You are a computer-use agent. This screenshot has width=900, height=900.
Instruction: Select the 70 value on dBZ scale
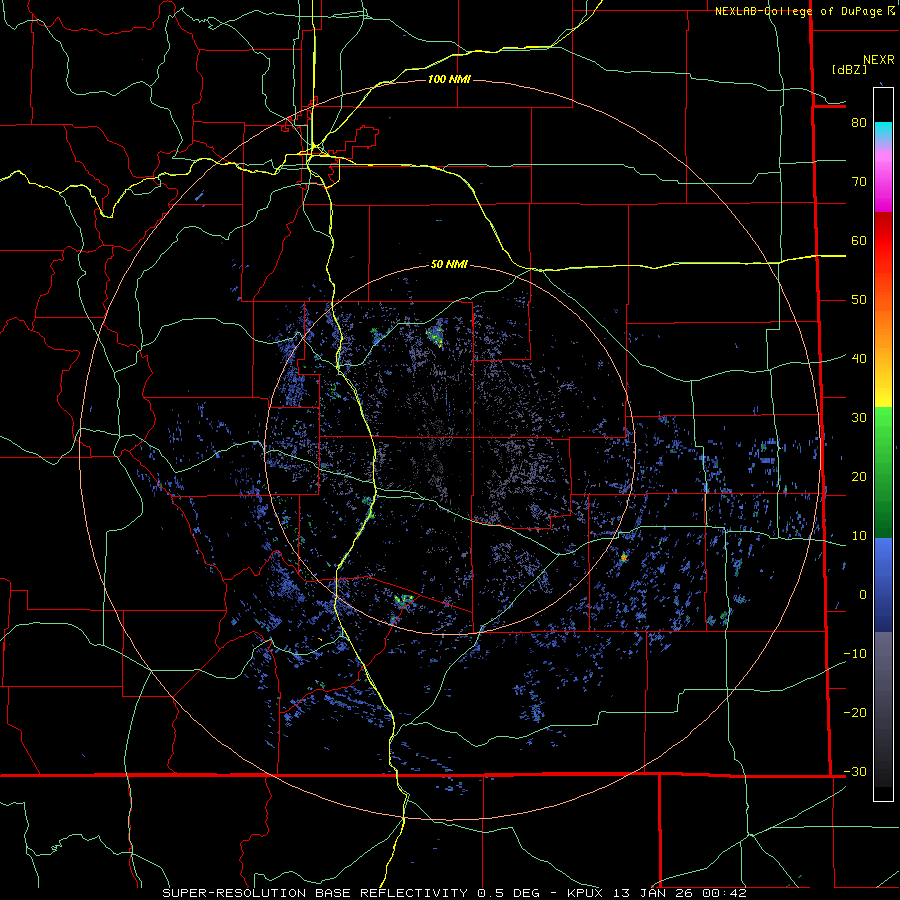[x=859, y=181]
